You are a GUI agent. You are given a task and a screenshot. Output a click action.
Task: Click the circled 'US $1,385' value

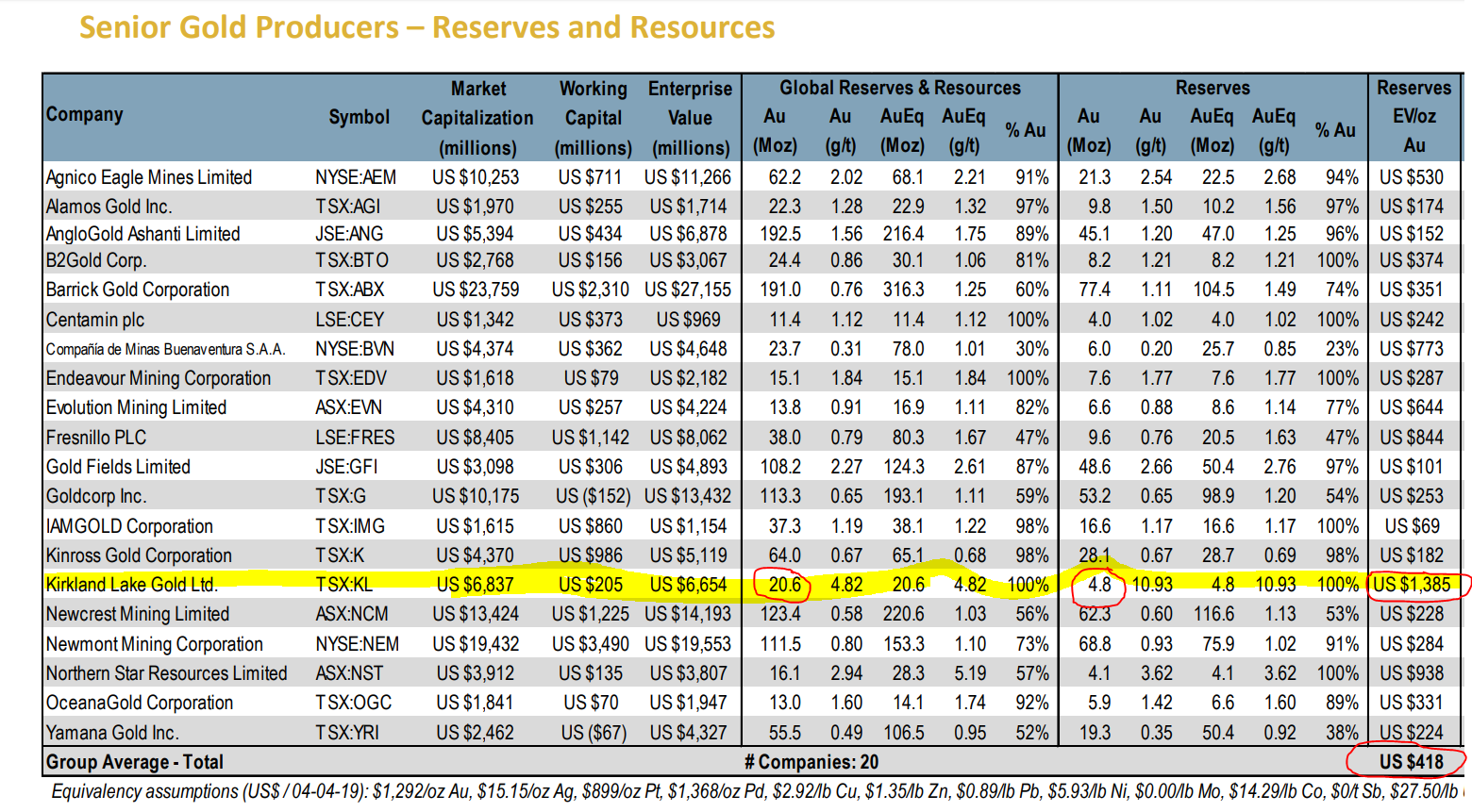coord(1412,585)
